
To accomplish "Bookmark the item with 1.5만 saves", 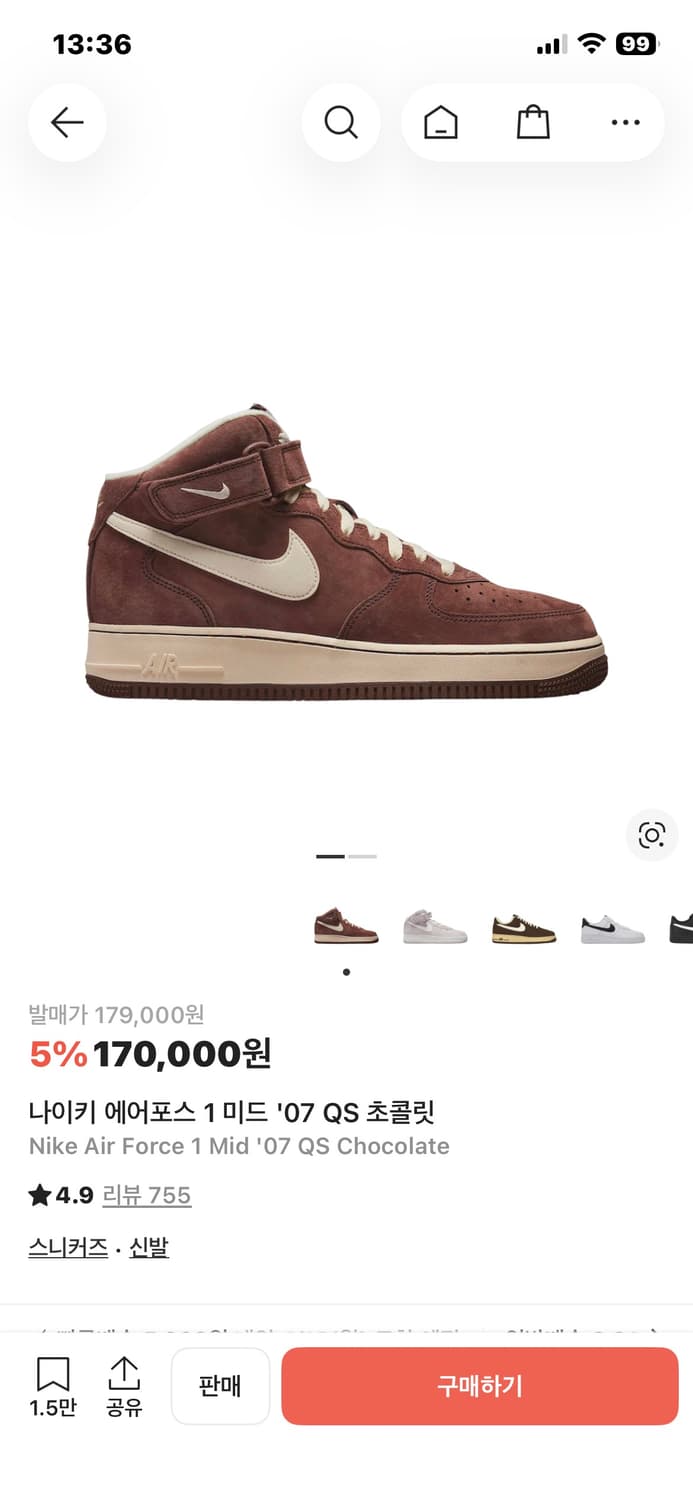I will pos(53,1386).
